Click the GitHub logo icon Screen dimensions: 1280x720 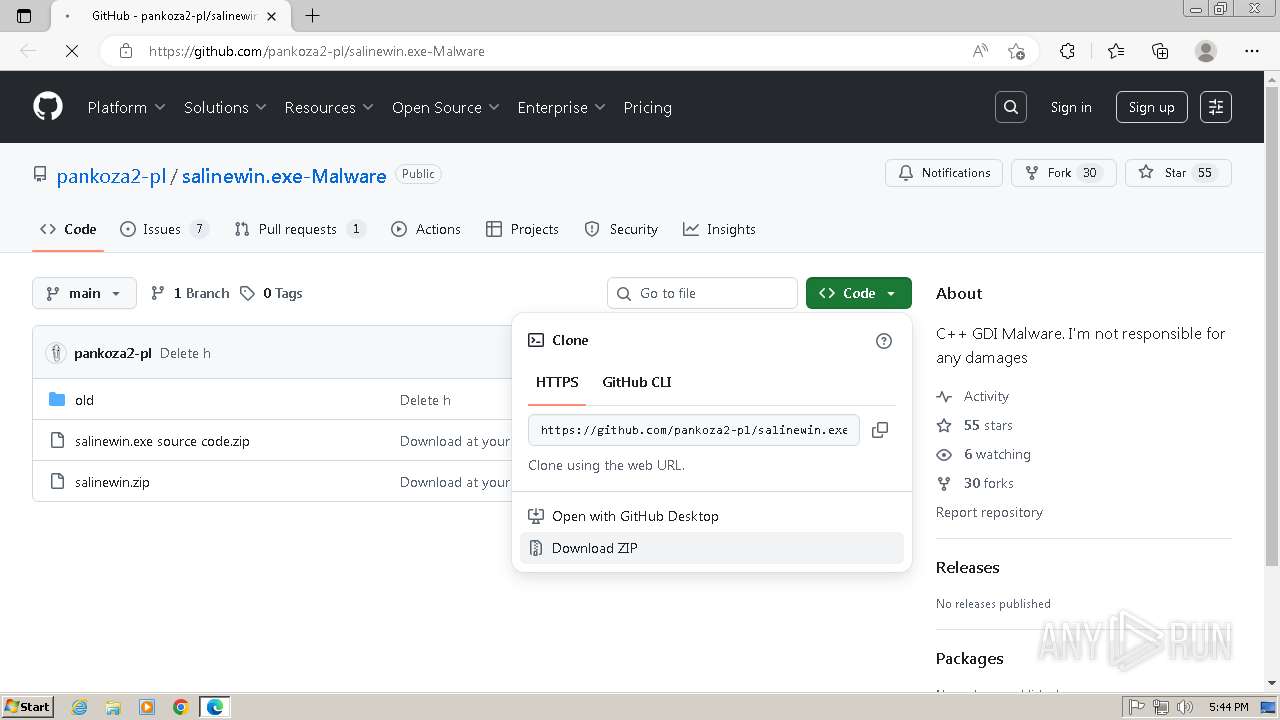pos(48,107)
